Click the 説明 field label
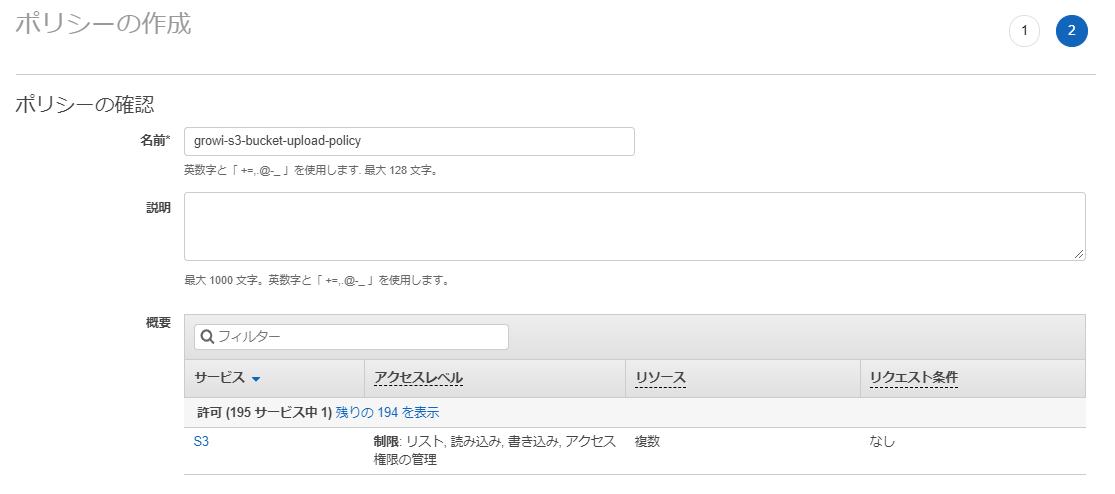The height and width of the screenshot is (494, 1115). [159, 208]
